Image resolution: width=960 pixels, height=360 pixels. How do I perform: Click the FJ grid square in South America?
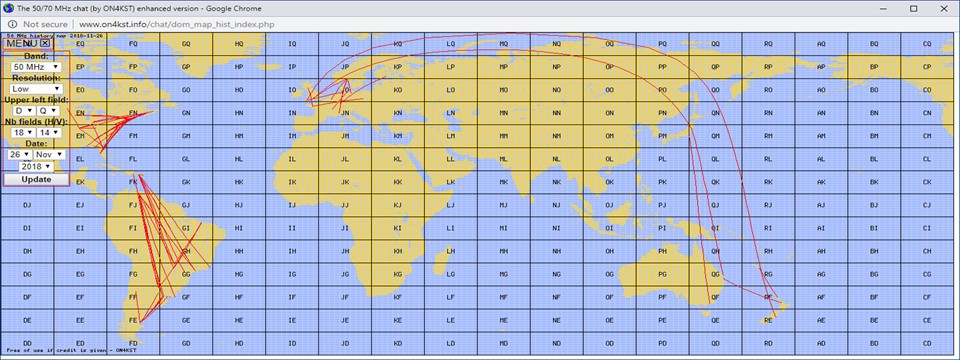click(133, 204)
